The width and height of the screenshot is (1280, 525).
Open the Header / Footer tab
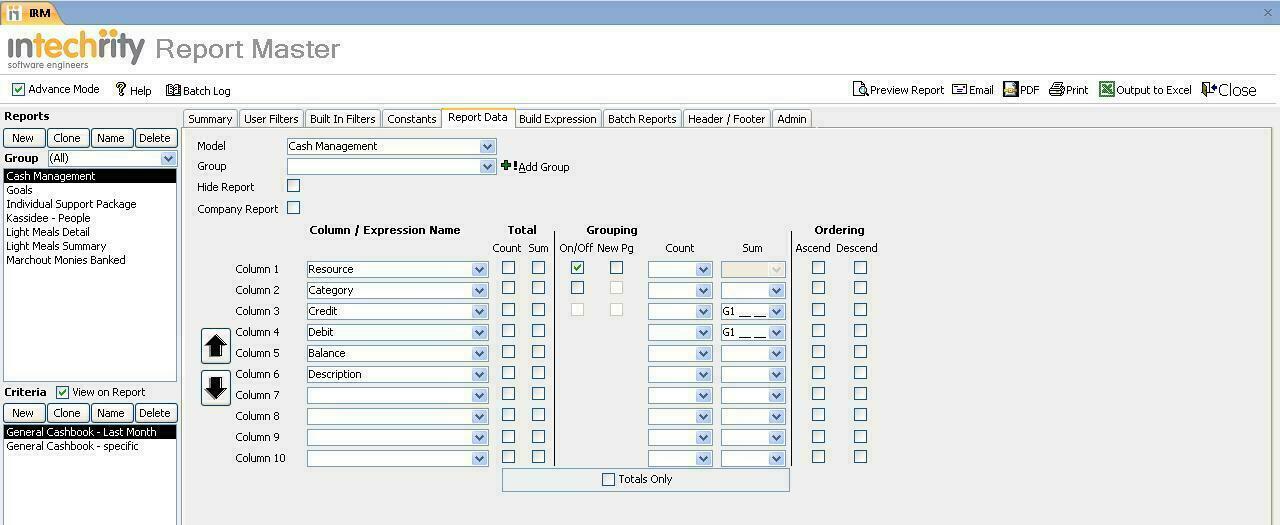(x=727, y=119)
